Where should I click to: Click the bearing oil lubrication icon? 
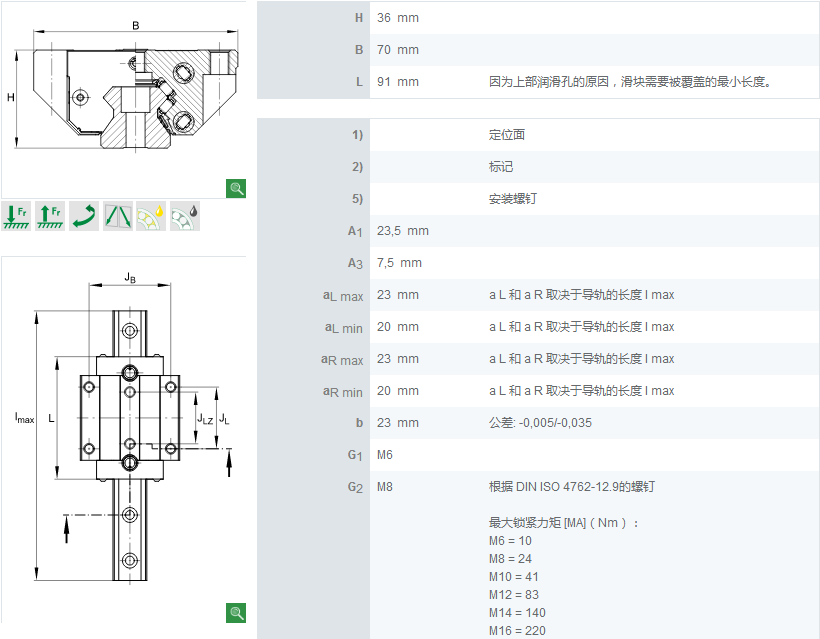[x=151, y=216]
